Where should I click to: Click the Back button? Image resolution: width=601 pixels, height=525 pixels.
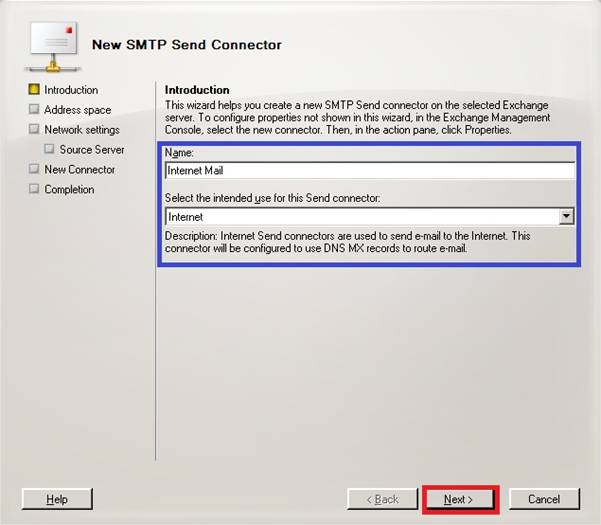tap(382, 499)
